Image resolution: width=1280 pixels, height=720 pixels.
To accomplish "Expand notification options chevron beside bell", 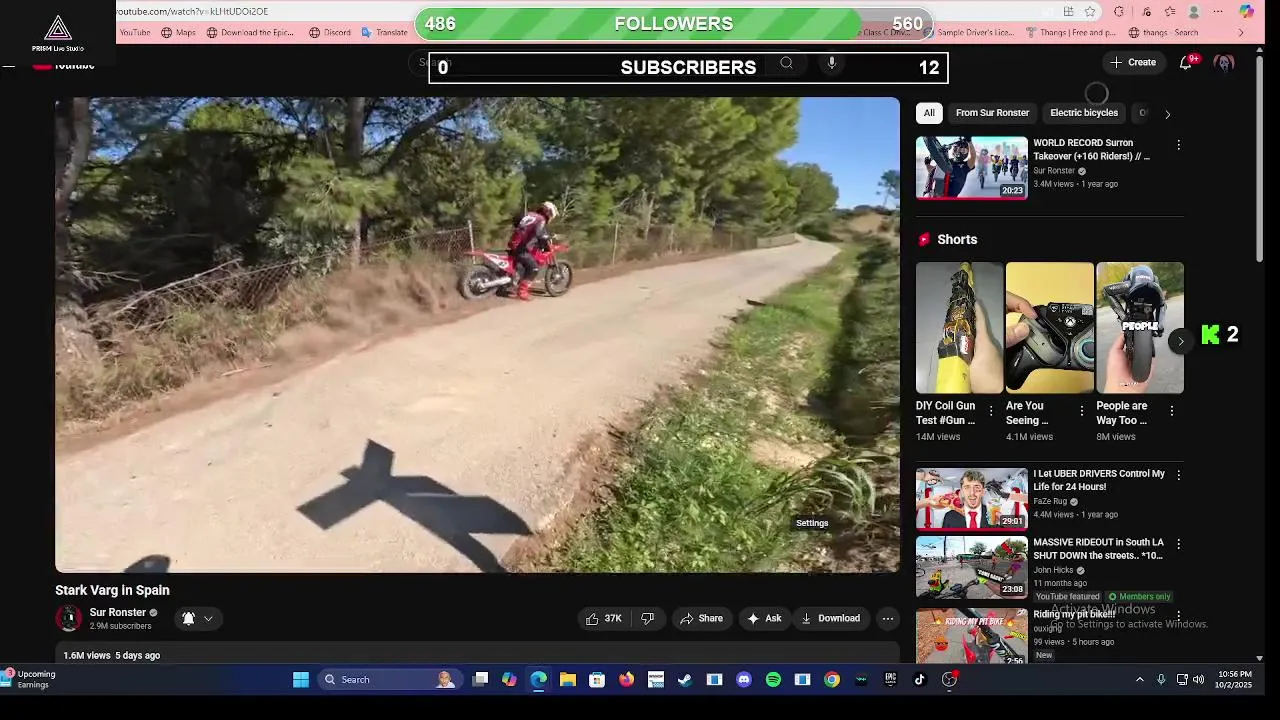I will click(208, 618).
